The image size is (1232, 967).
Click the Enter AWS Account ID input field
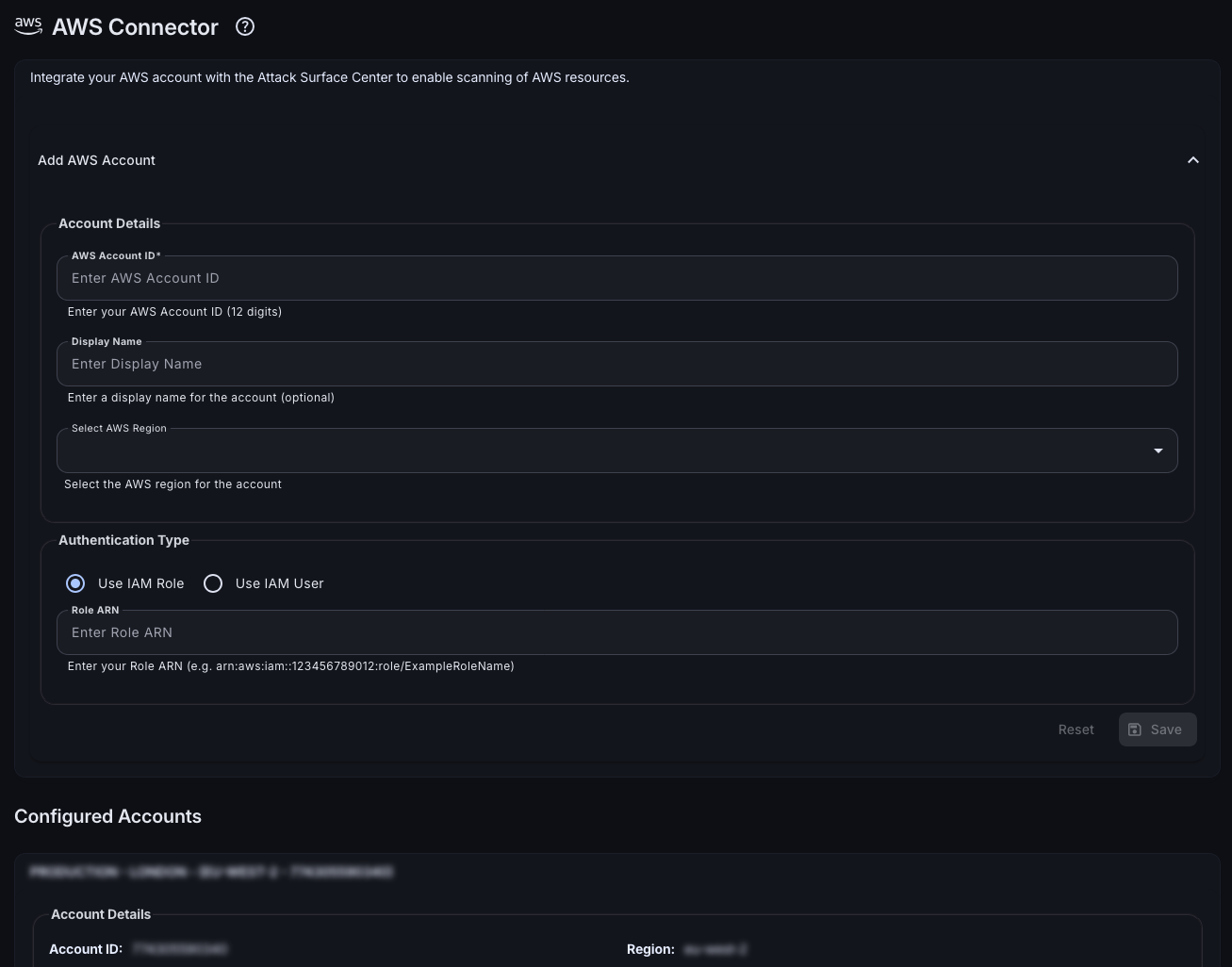[617, 278]
